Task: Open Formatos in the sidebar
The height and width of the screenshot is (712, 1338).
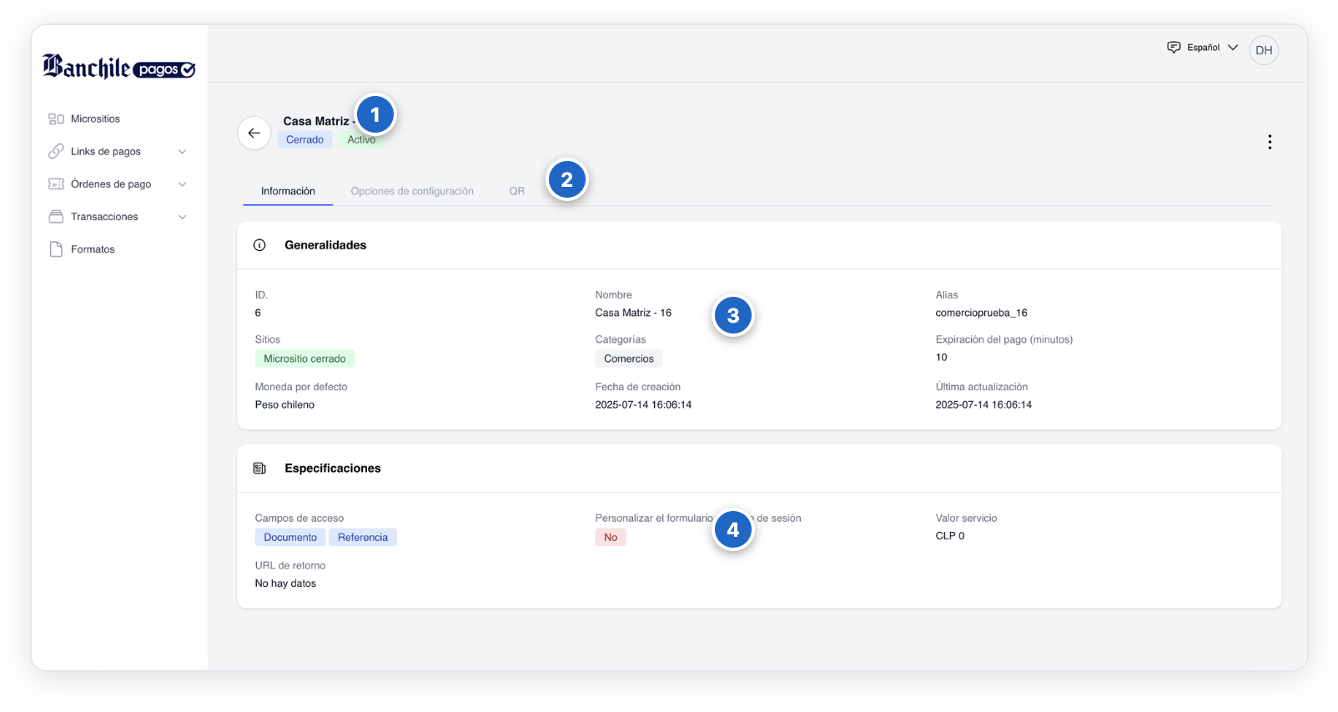Action: point(93,249)
